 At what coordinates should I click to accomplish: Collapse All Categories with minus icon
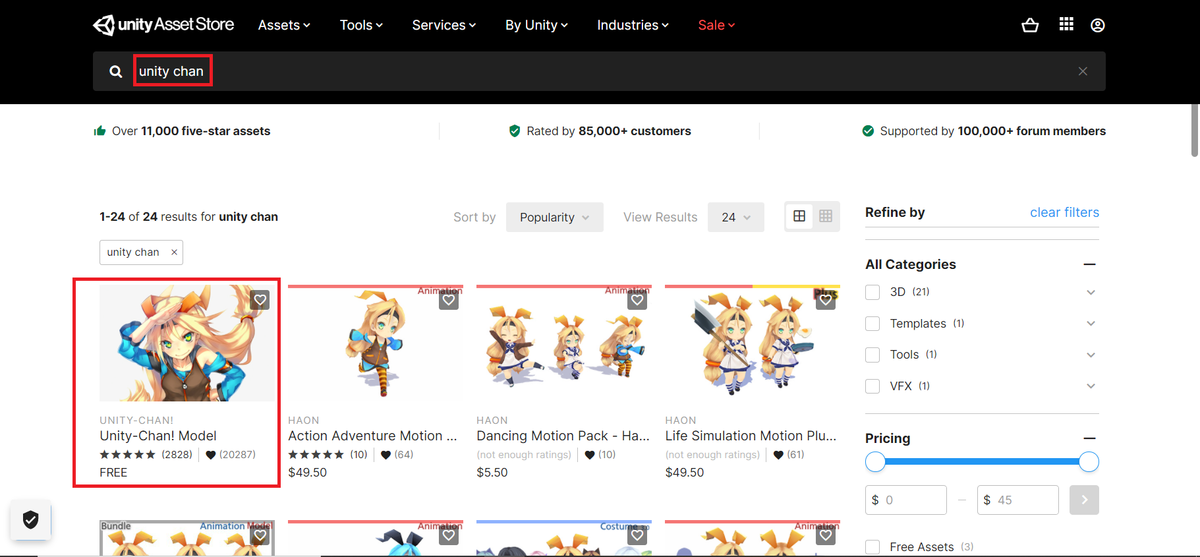[1090, 264]
